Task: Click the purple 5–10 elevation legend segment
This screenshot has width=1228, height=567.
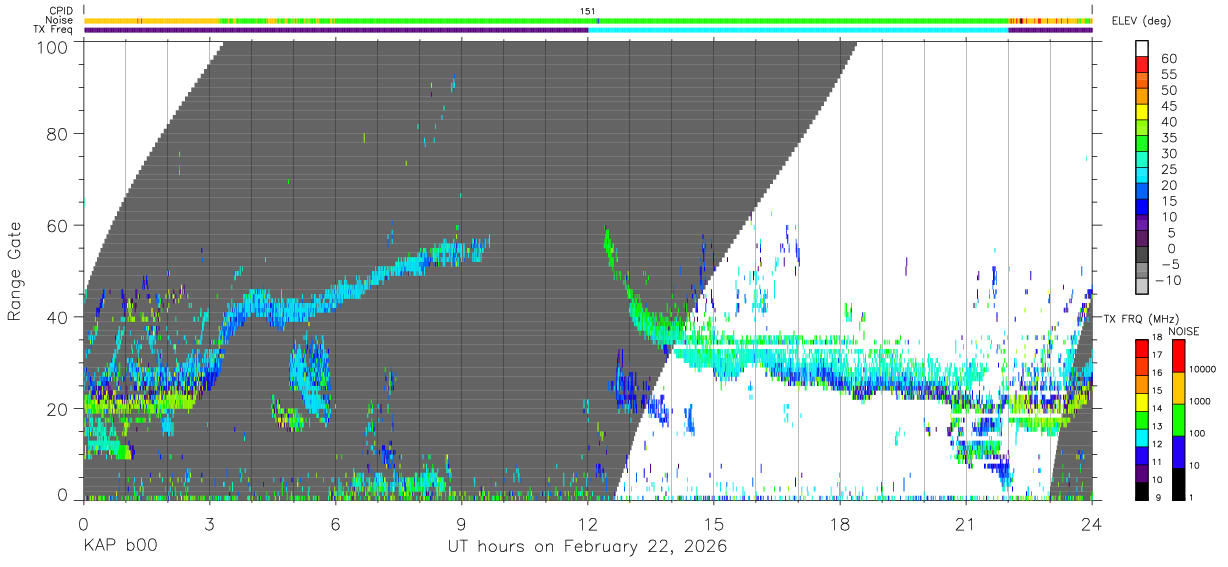Action: point(1142,224)
